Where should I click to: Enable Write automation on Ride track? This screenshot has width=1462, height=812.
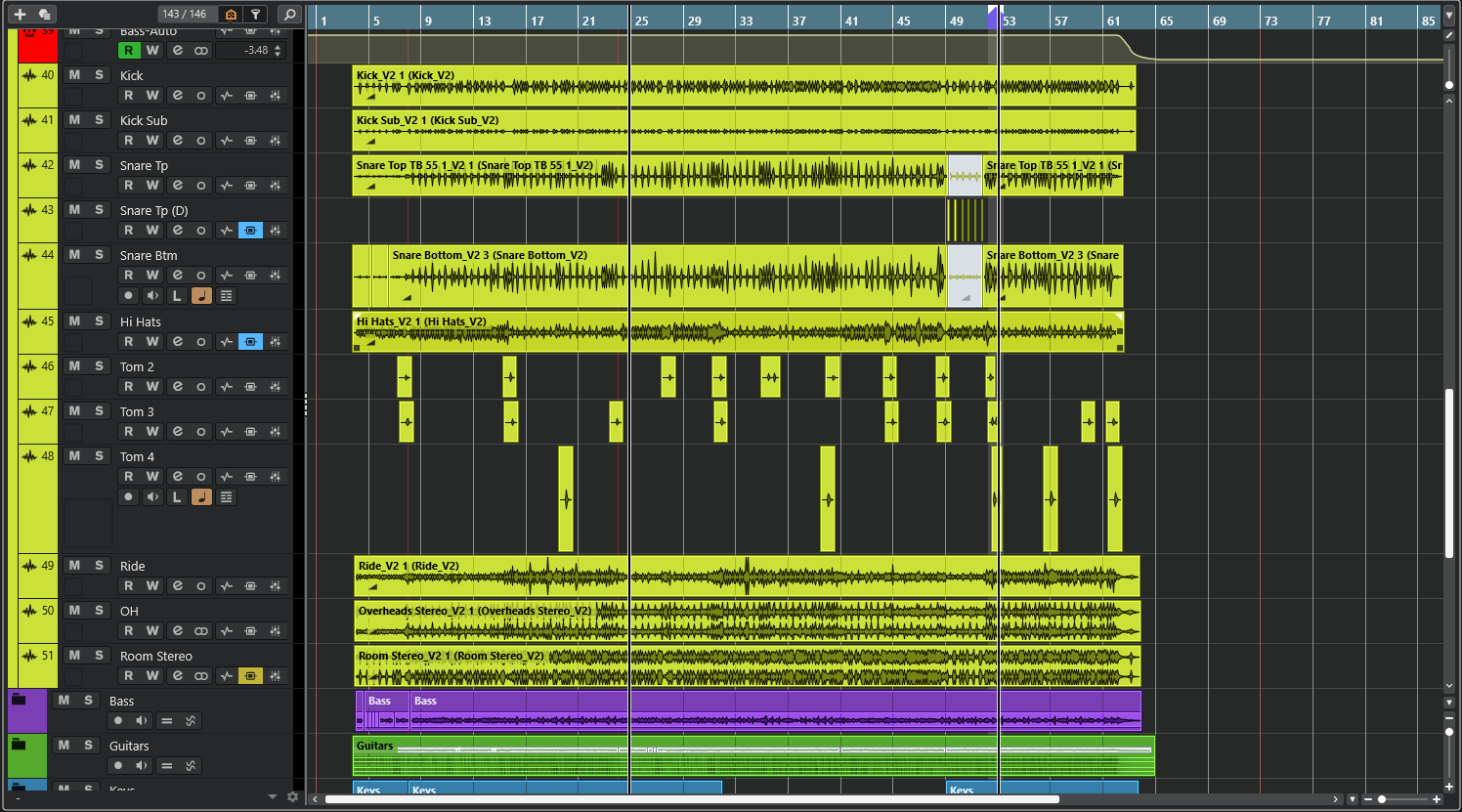(x=152, y=586)
